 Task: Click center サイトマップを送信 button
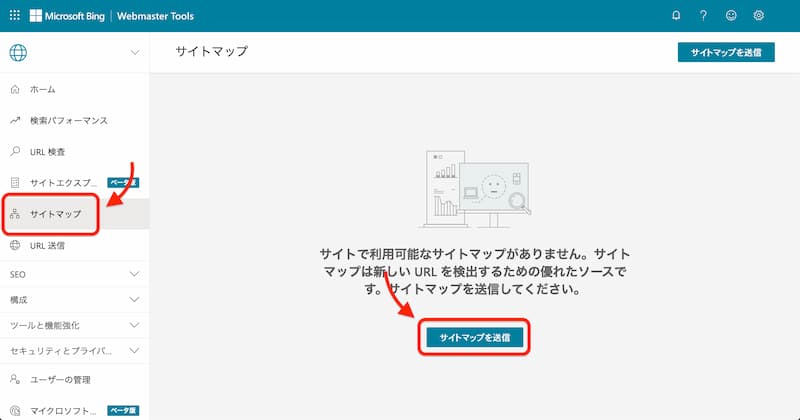coord(474,337)
